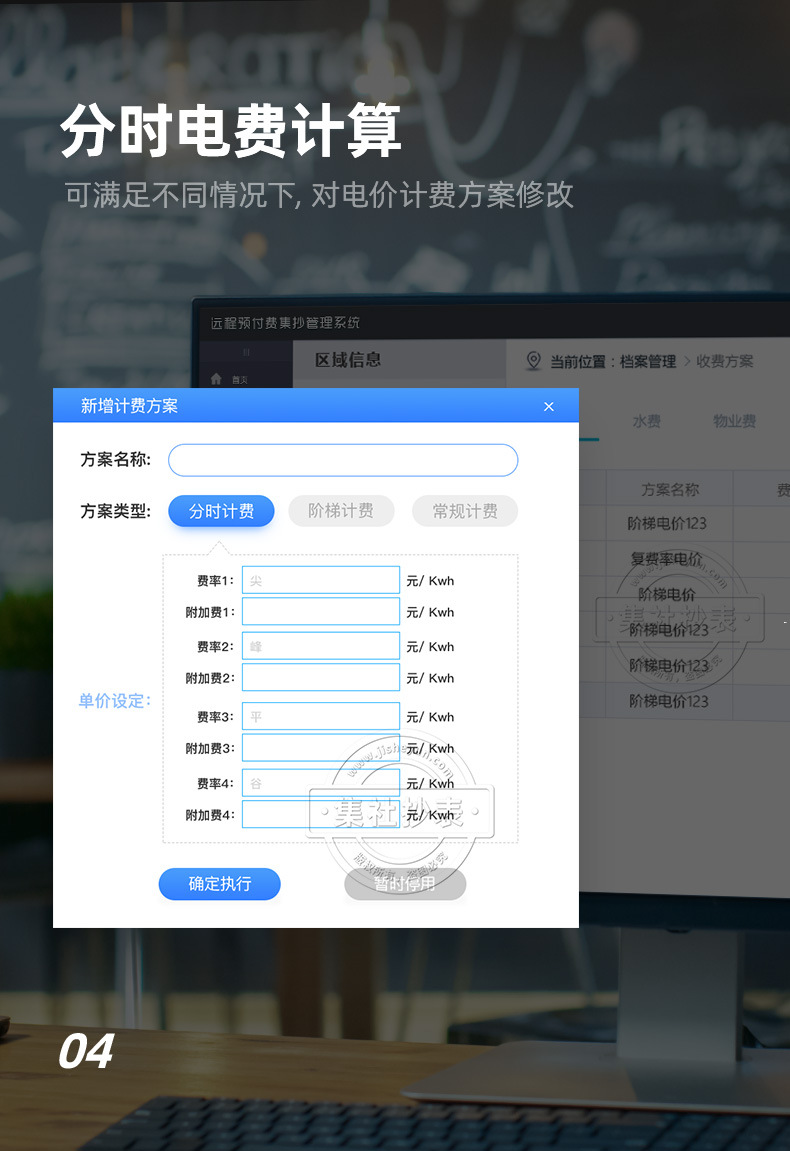Click the location pin icon near 当前位置
The height and width of the screenshot is (1151, 790).
[534, 360]
